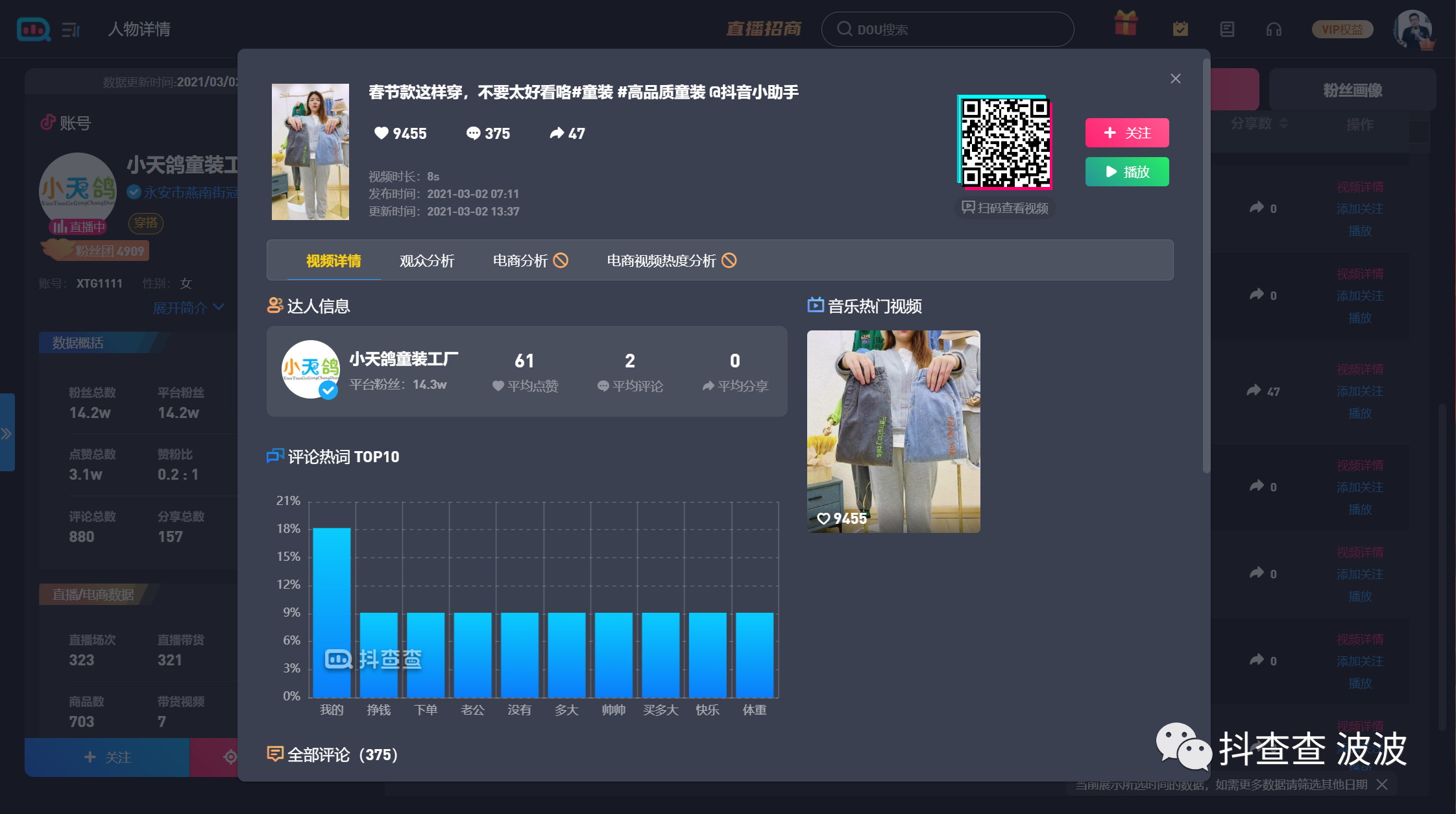Close the video detail dialog
1456x814 pixels.
(x=1175, y=79)
